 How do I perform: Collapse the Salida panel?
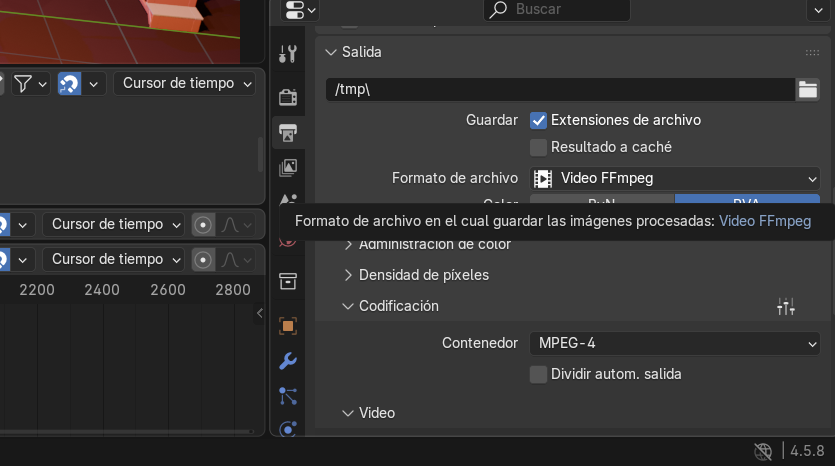pos(331,52)
